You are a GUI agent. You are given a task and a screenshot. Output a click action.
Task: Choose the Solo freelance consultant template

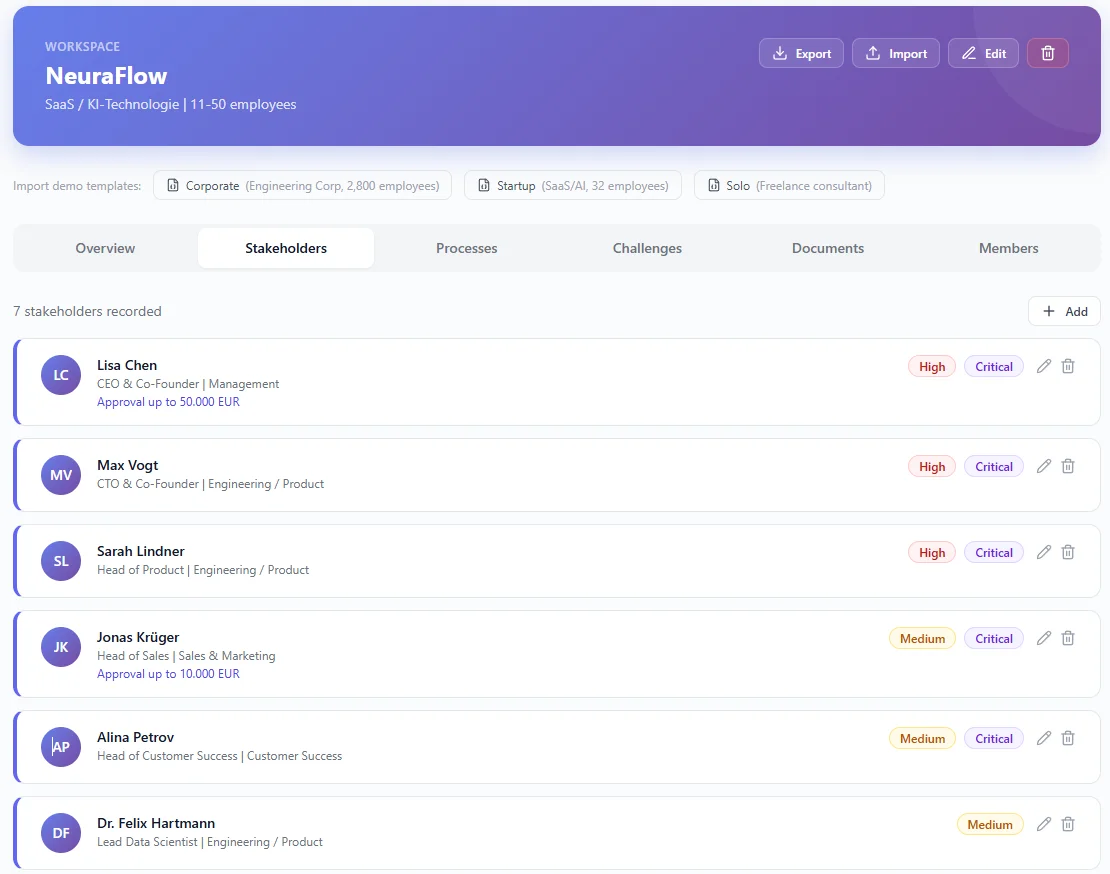click(788, 186)
